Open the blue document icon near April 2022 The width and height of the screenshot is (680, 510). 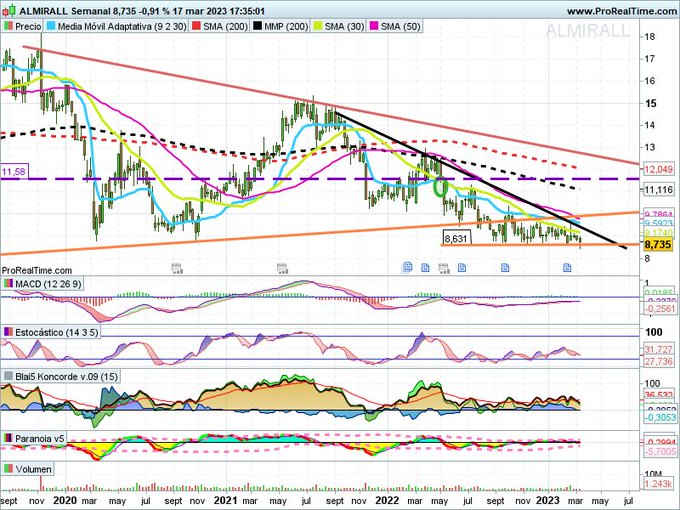[x=425, y=268]
